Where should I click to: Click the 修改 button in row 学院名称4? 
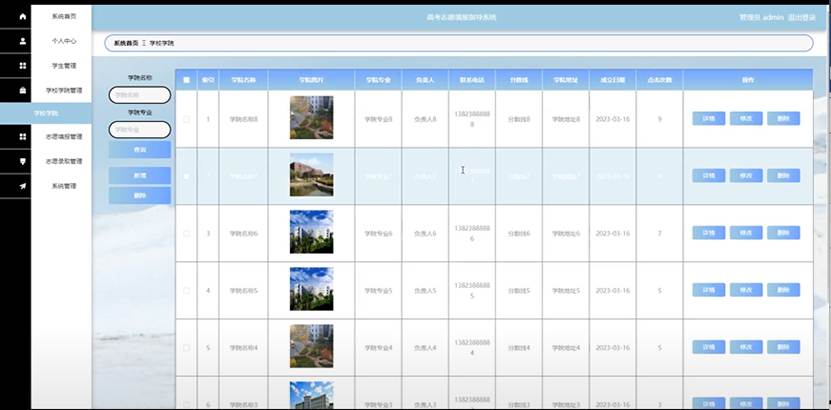[746, 347]
